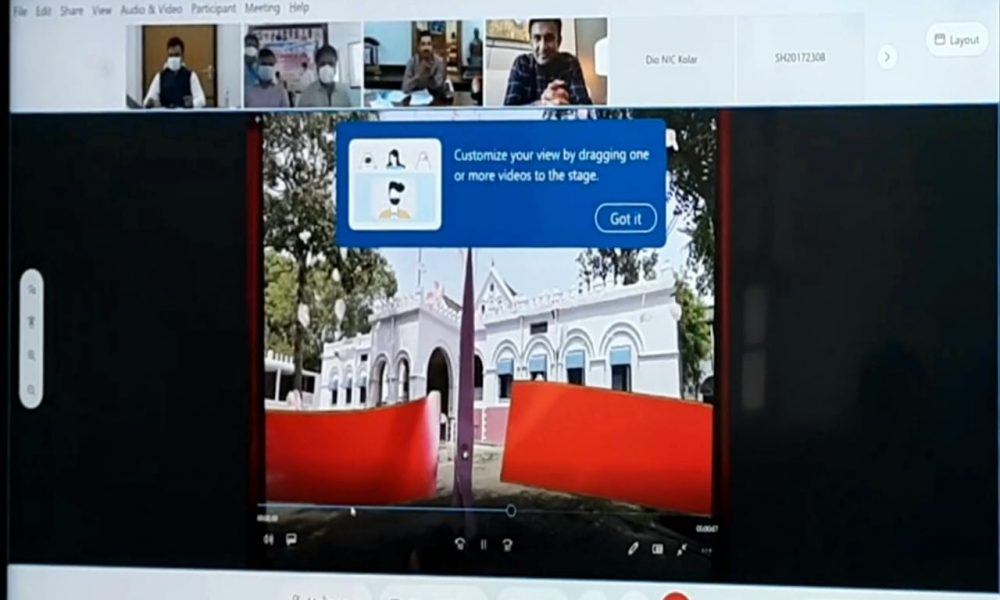Select the video tile showing three masked people
Viewport: 1000px width, 600px height.
pos(302,64)
